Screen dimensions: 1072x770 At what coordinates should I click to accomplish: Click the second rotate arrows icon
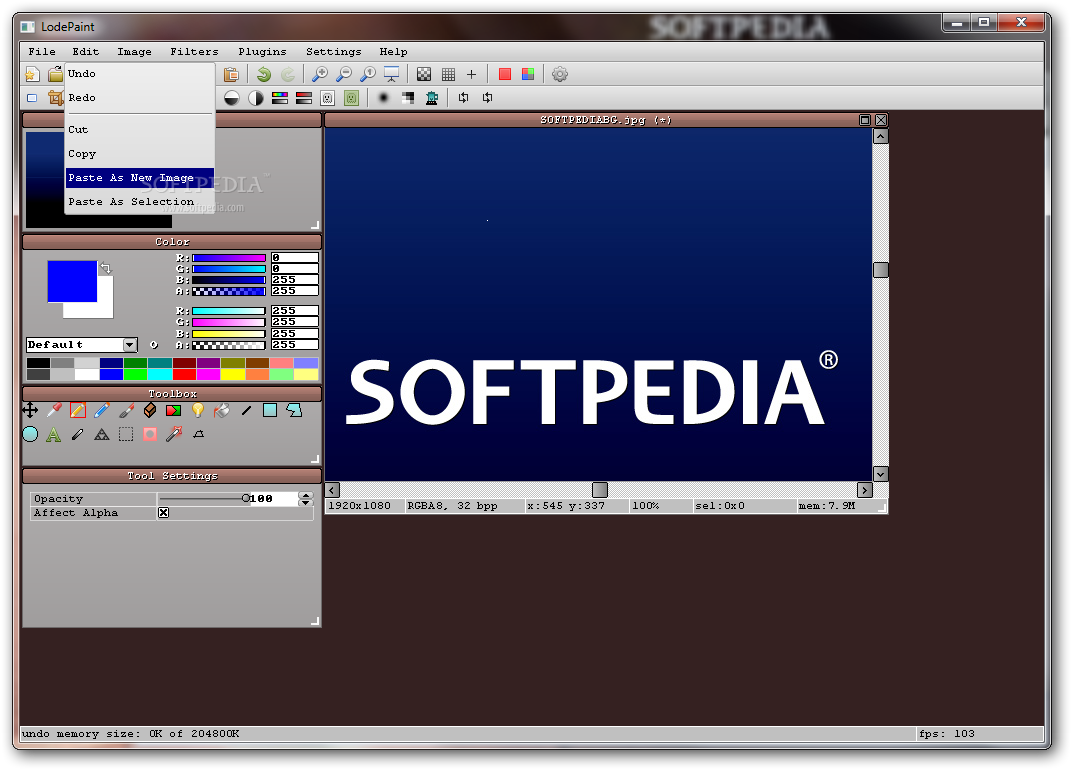(487, 98)
